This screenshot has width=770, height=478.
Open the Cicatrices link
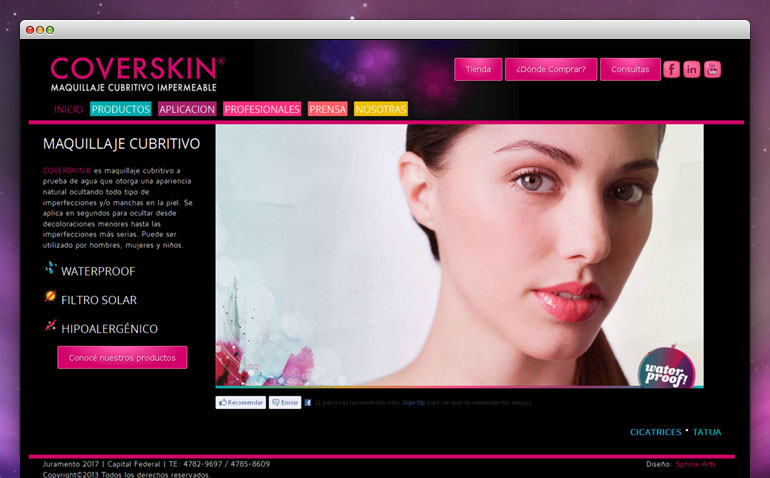656,432
